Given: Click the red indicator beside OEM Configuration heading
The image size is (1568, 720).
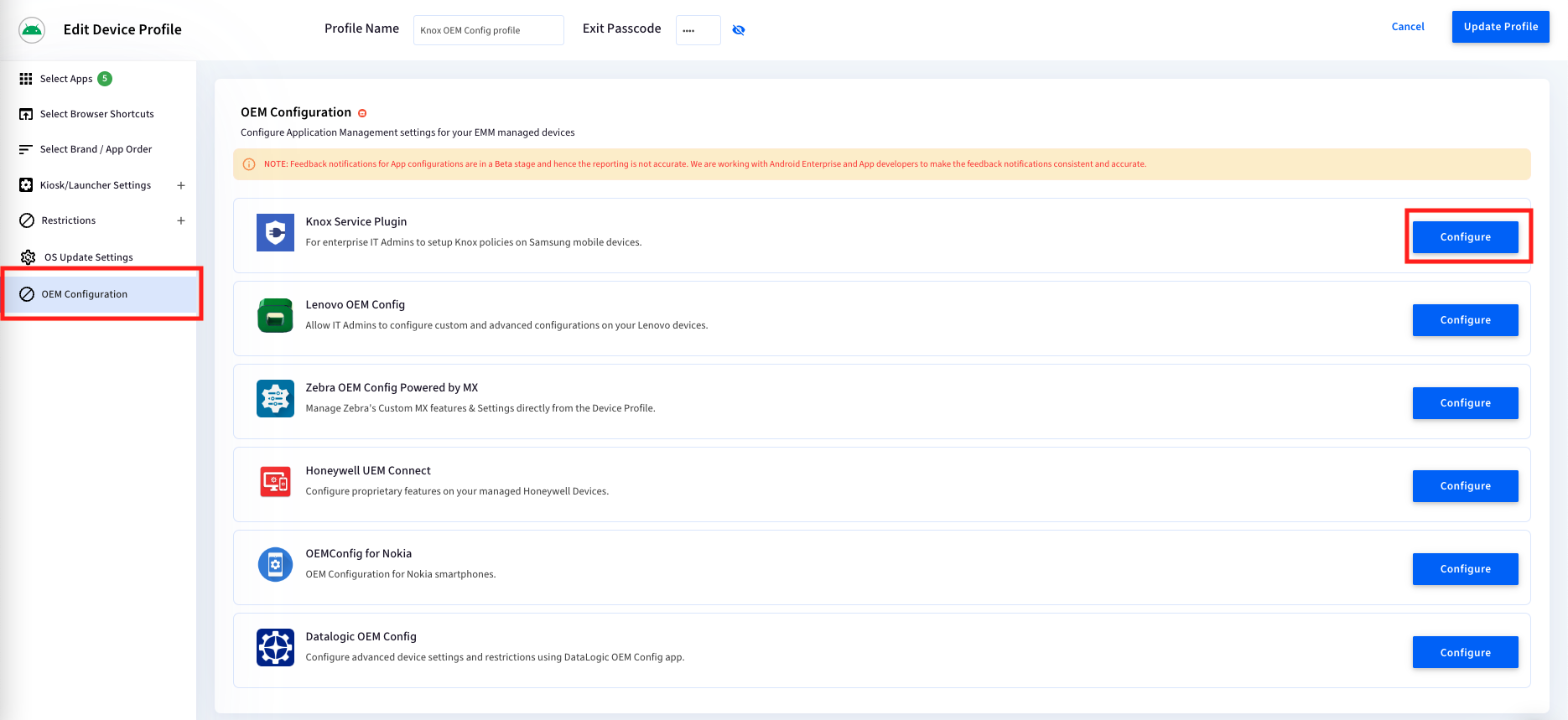Looking at the screenshot, I should pos(362,113).
